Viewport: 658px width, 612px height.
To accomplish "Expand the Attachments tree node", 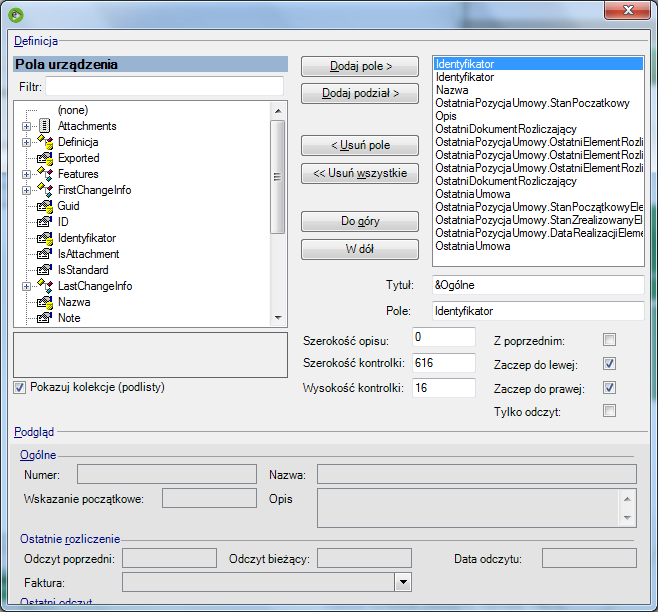I will tap(26, 126).
